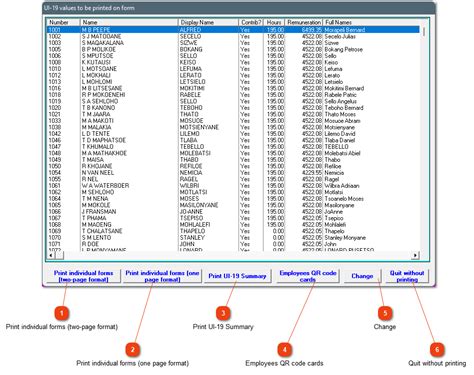Sort by the Number column header
This screenshot has width=474, height=375.
coord(63,22)
